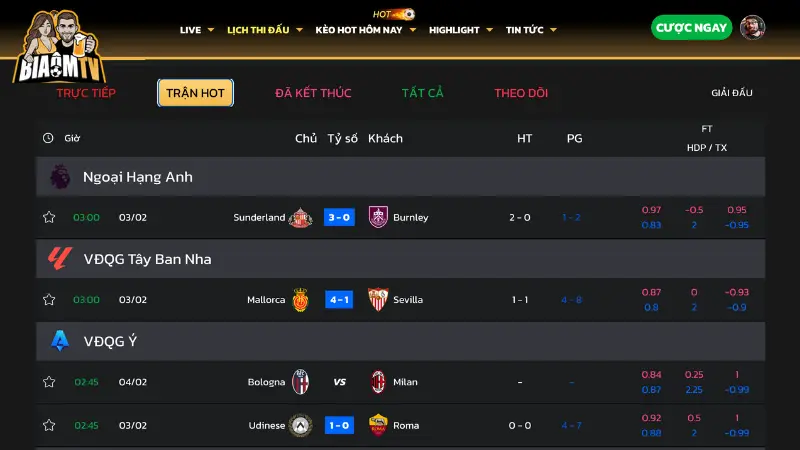800x450 pixels.
Task: Click the Roma team crest
Action: (378, 425)
